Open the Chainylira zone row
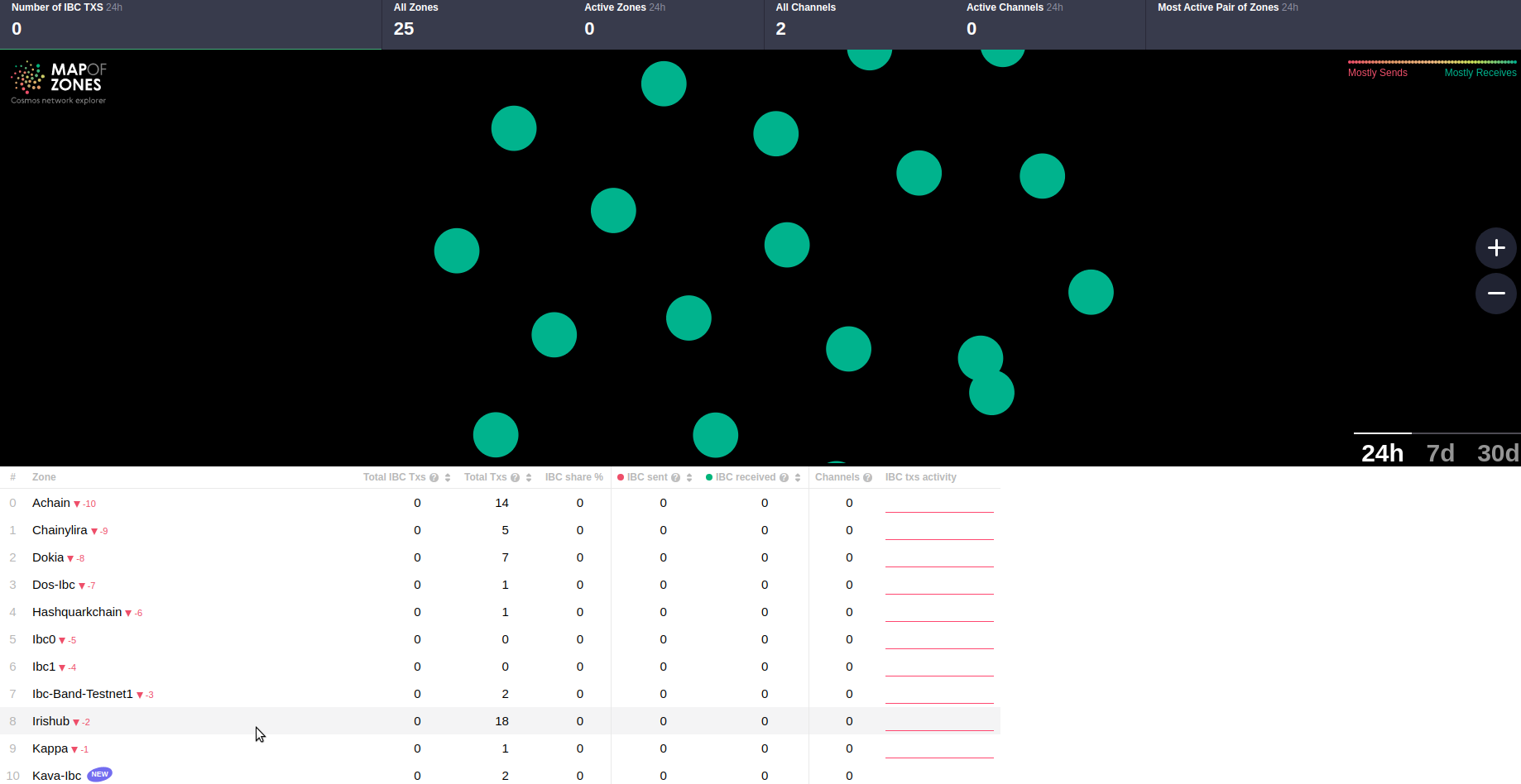Viewport: 1521px width, 784px height. tap(500, 530)
